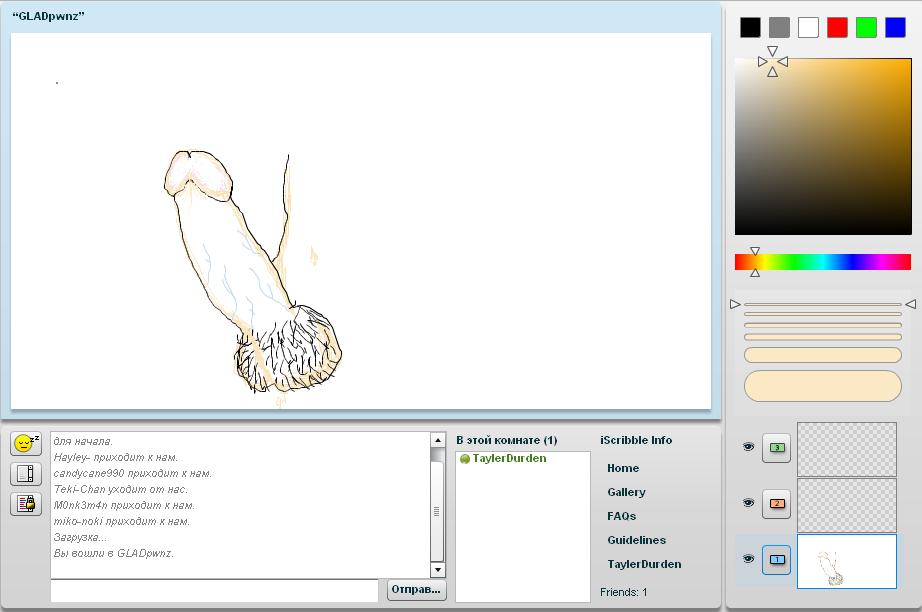Select layer 3 button
This screenshot has width=922, height=612.
coord(776,448)
